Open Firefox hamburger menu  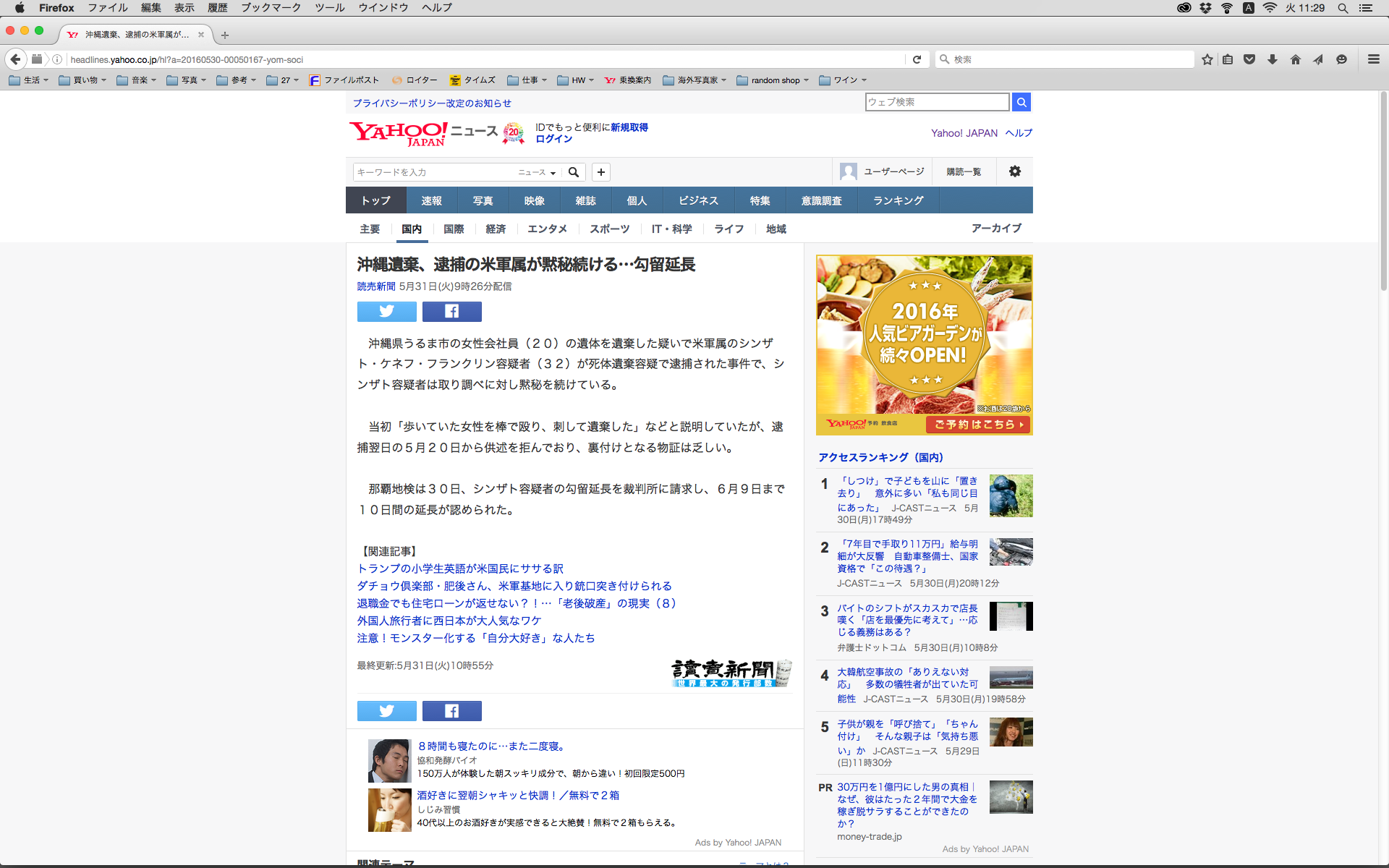coord(1373,59)
